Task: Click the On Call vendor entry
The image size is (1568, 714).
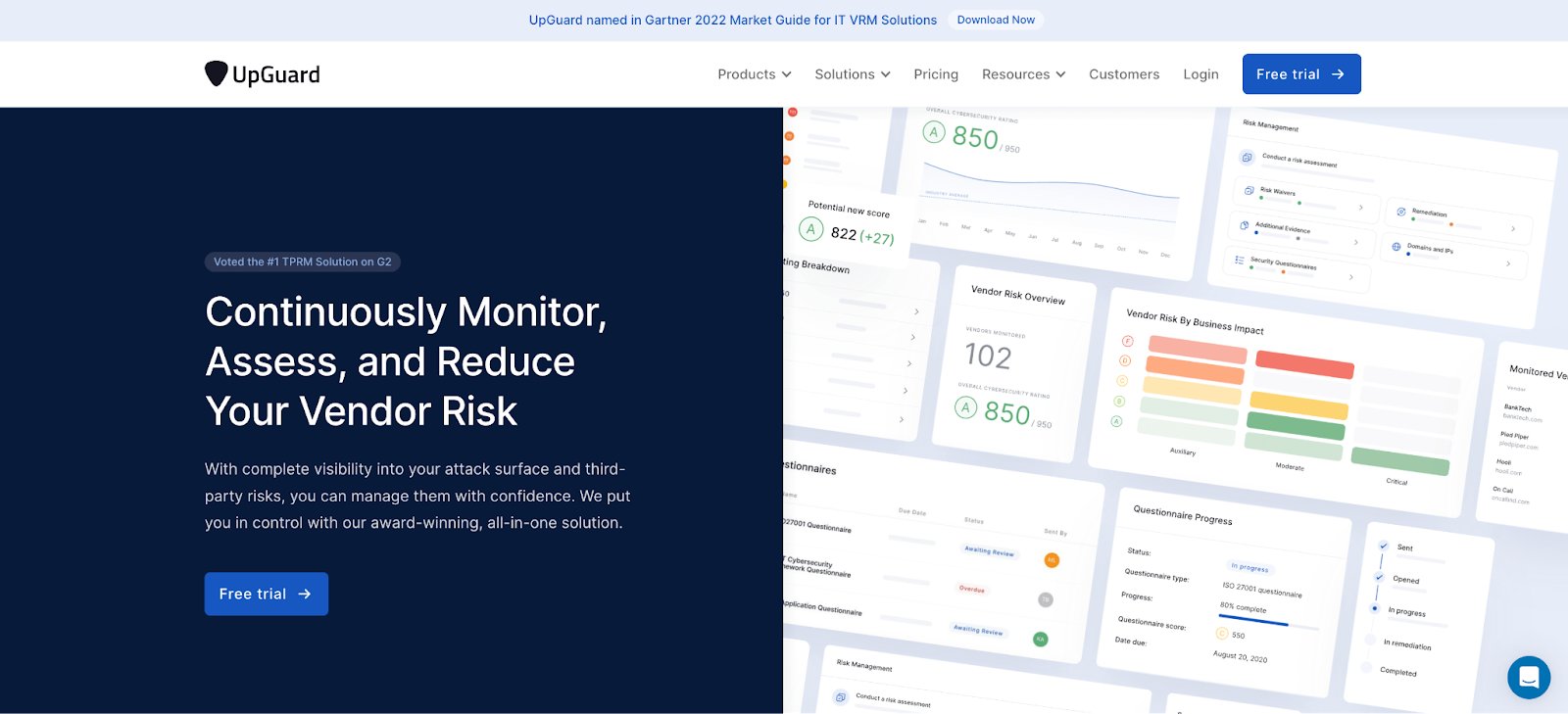Action: tap(1510, 495)
